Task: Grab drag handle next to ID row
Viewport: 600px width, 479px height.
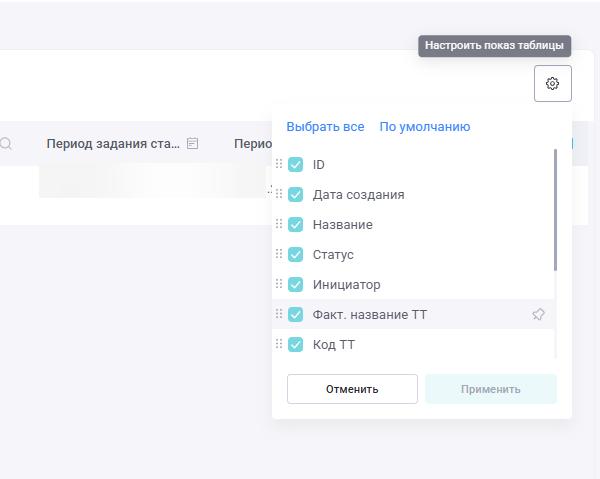Action: (x=279, y=164)
